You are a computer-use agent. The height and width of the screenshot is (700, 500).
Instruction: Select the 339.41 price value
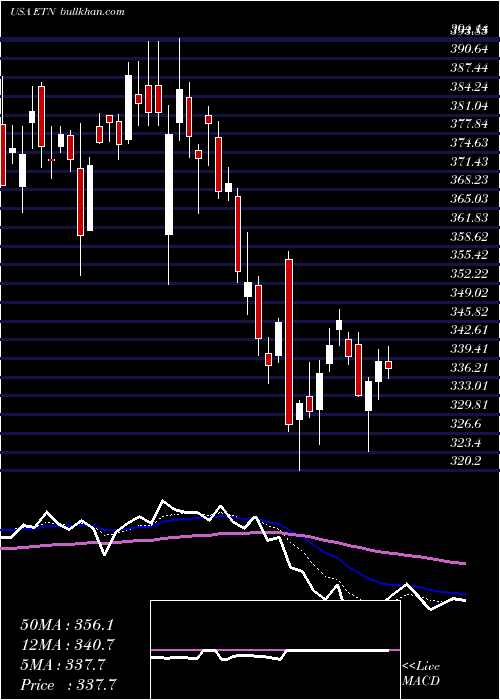click(x=469, y=349)
